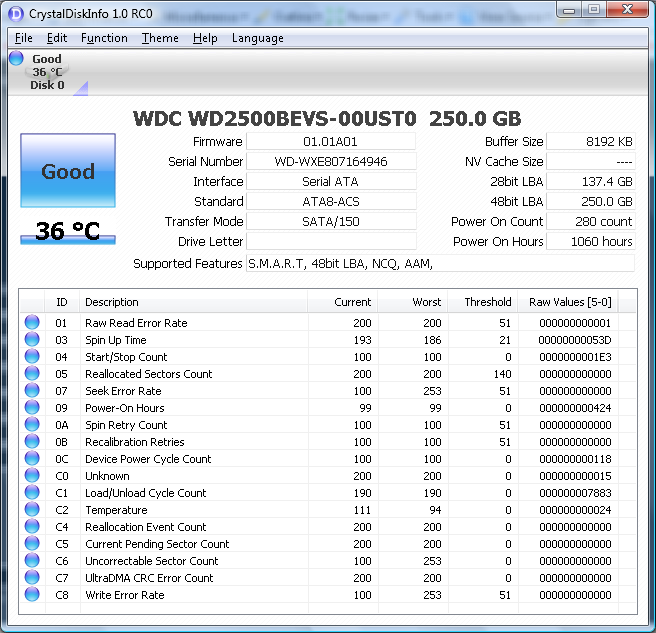Image resolution: width=656 pixels, height=633 pixels.
Task: Click the NV Cache Size value field
Action: point(591,161)
